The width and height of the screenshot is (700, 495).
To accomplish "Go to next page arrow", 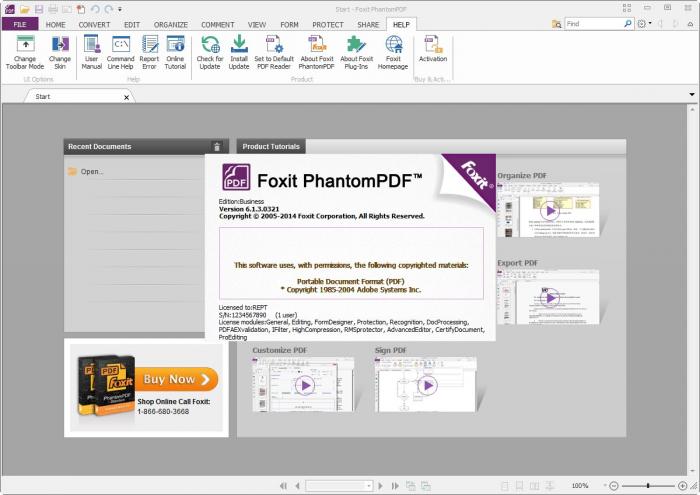I will coord(380,486).
